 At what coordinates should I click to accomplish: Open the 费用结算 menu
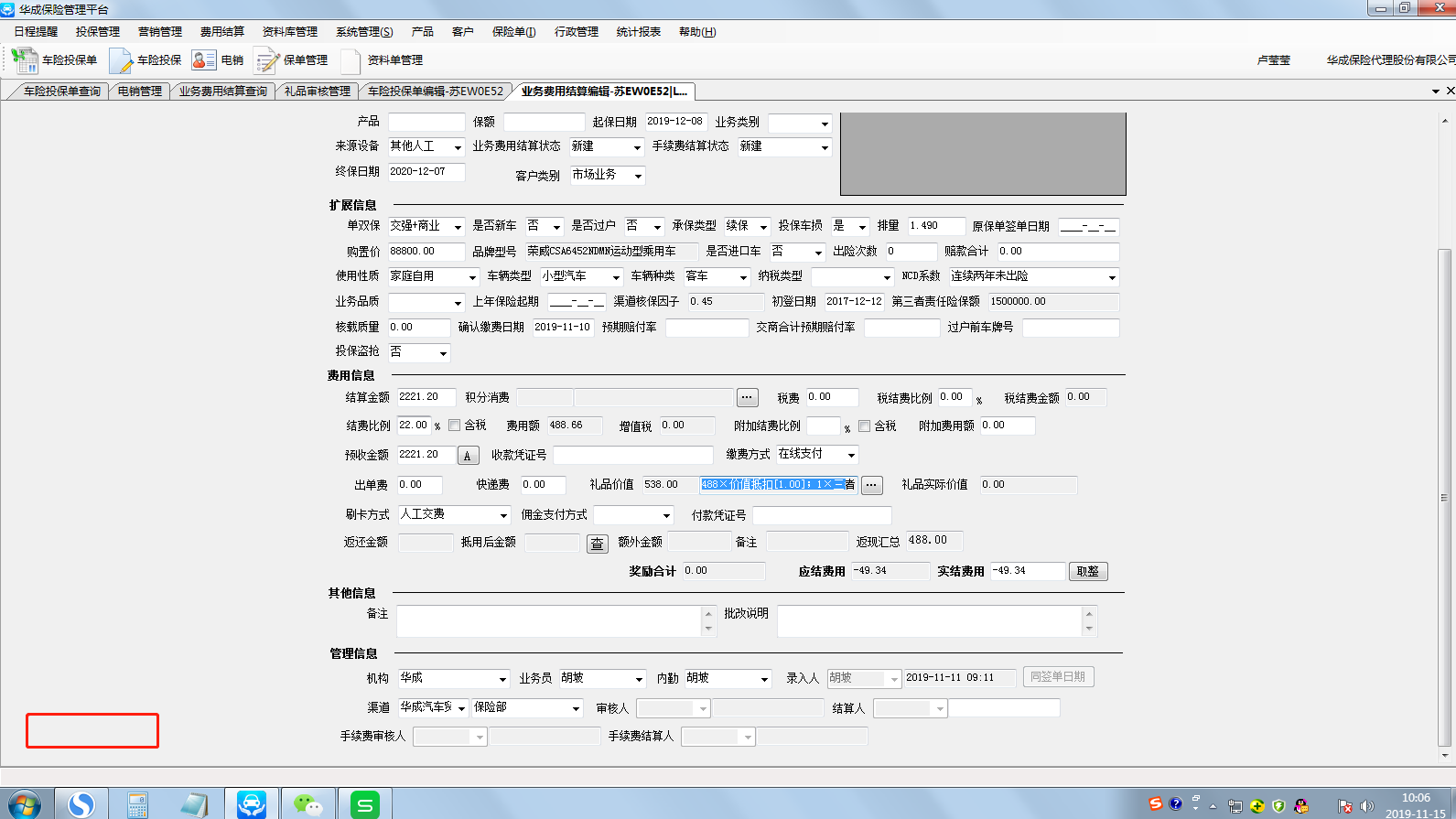(221, 32)
